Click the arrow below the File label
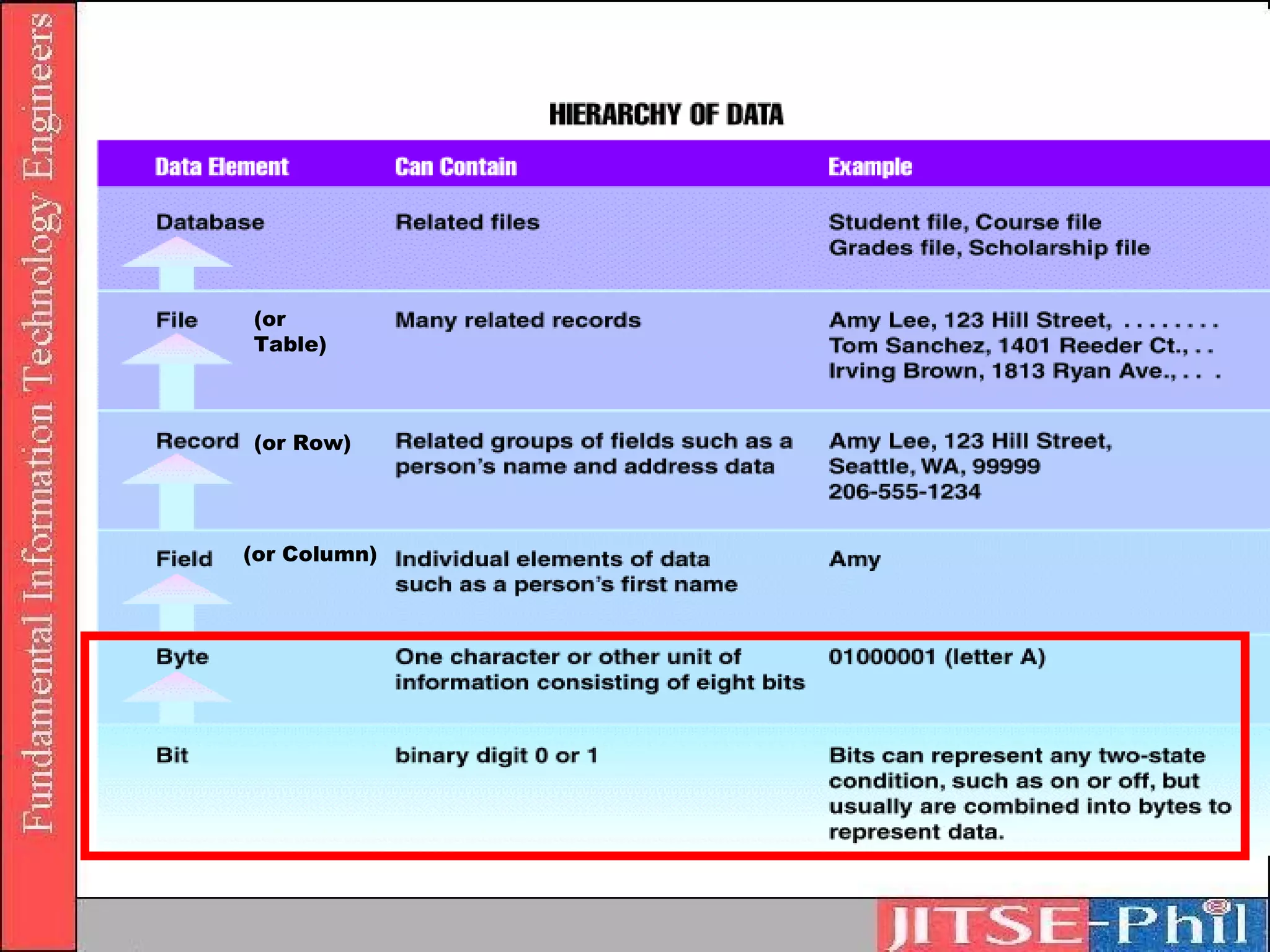Image resolution: width=1270 pixels, height=952 pixels. pyautogui.click(x=177, y=371)
